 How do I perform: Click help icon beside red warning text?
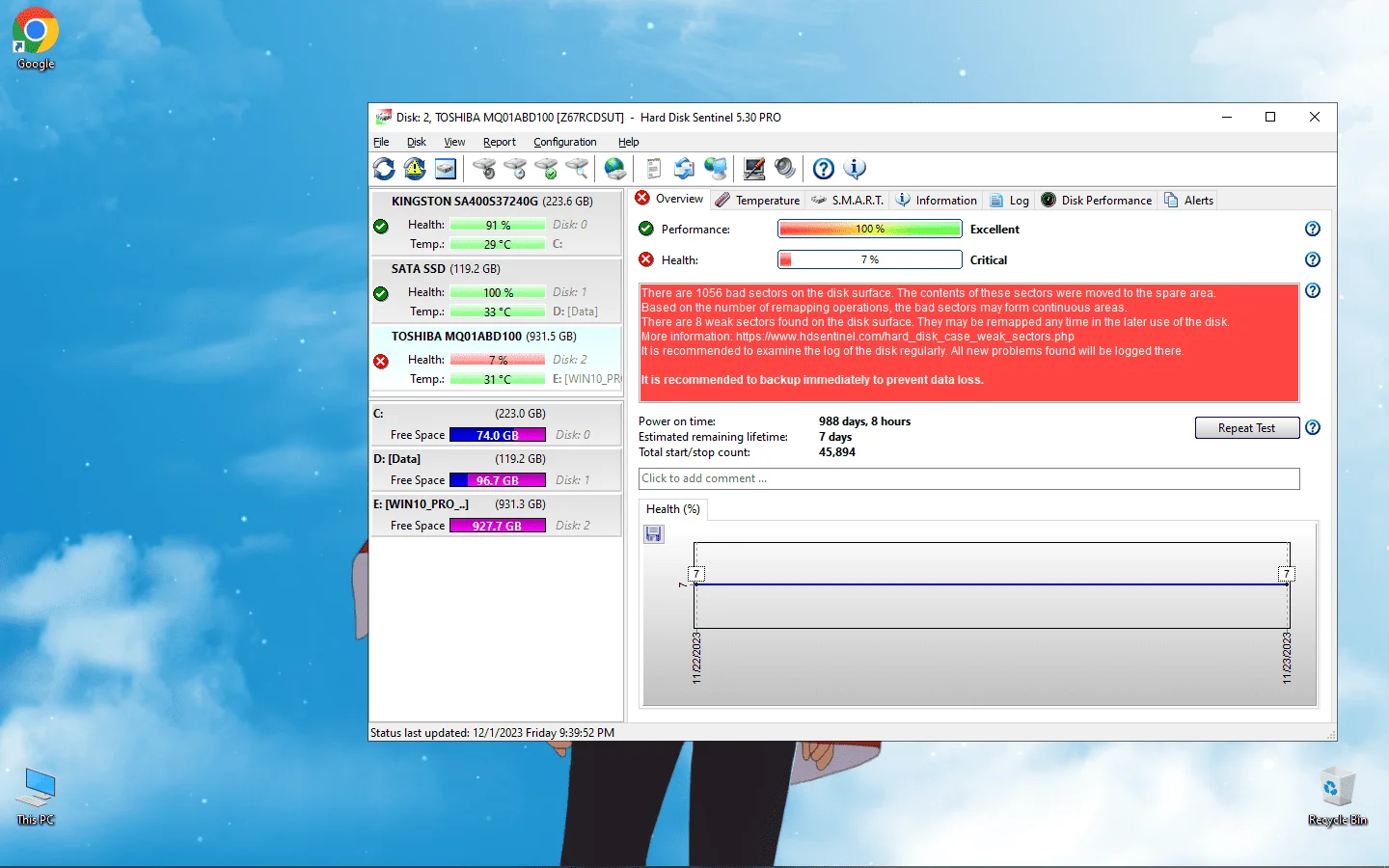[x=1313, y=290]
